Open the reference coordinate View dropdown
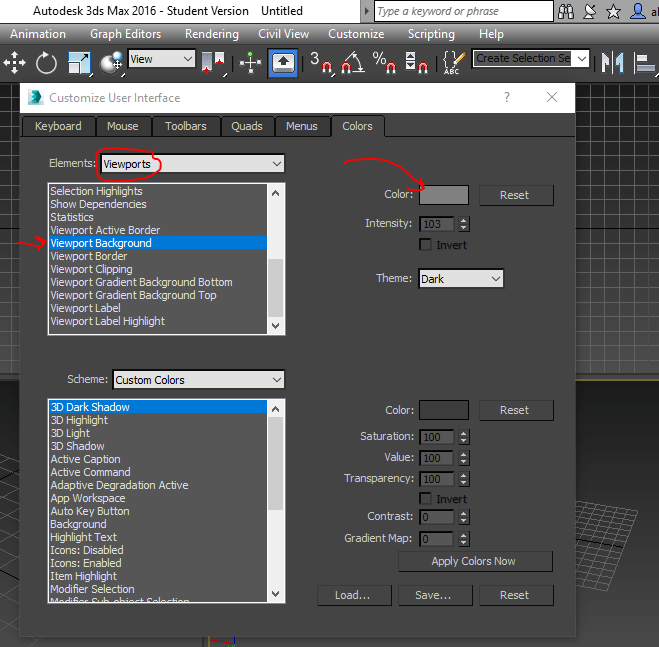The width and height of the screenshot is (659, 647). pyautogui.click(x=161, y=59)
